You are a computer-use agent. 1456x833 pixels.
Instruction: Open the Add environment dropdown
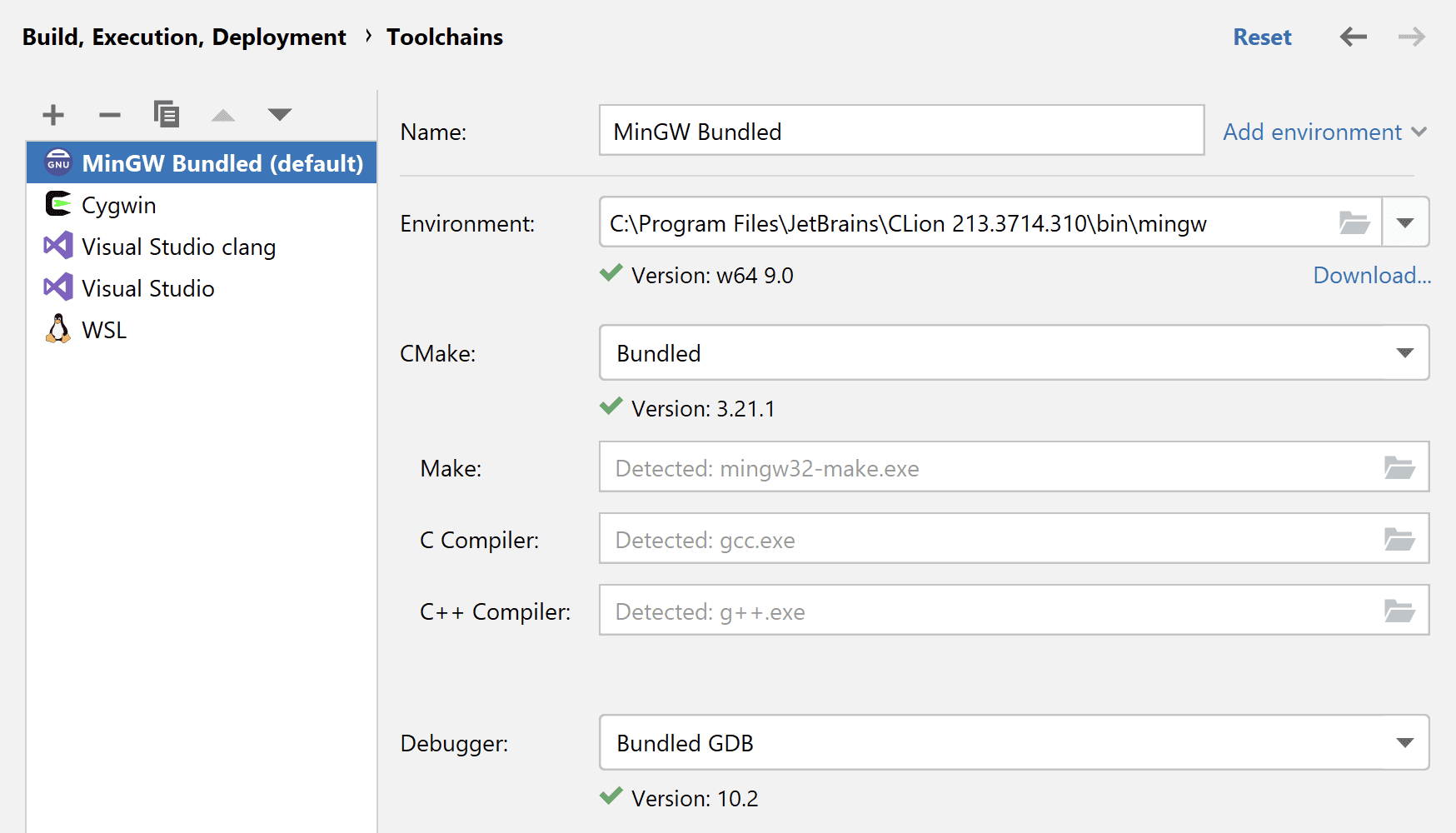[x=1324, y=132]
